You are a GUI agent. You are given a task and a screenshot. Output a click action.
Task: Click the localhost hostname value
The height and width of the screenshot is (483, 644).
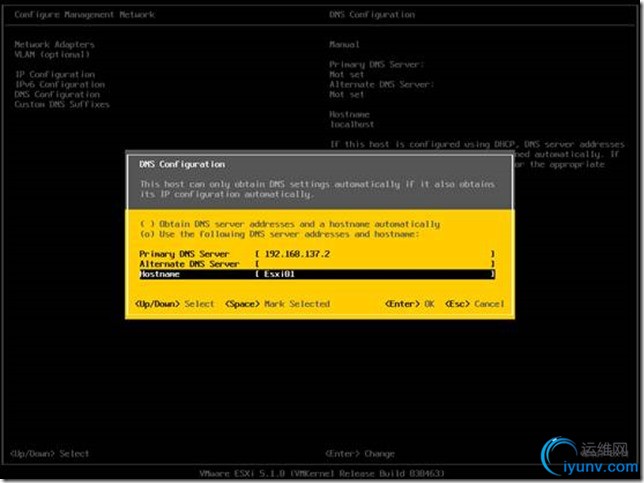[352, 124]
